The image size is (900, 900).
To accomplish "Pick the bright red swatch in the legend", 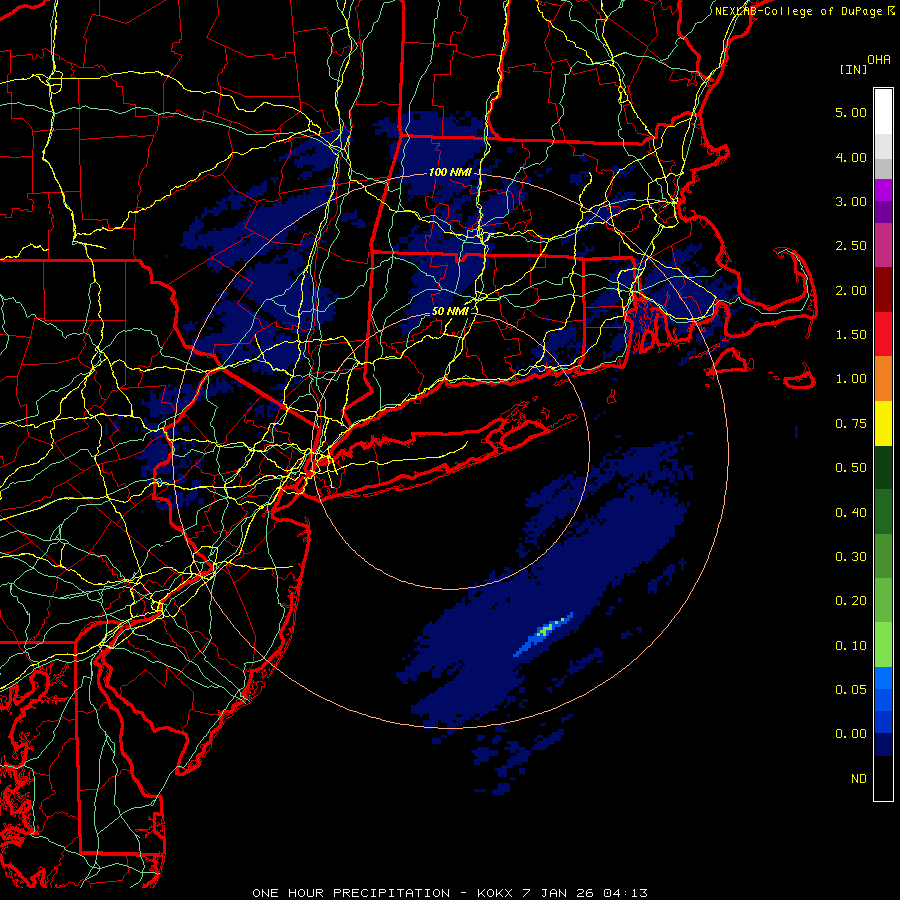I will (x=883, y=334).
